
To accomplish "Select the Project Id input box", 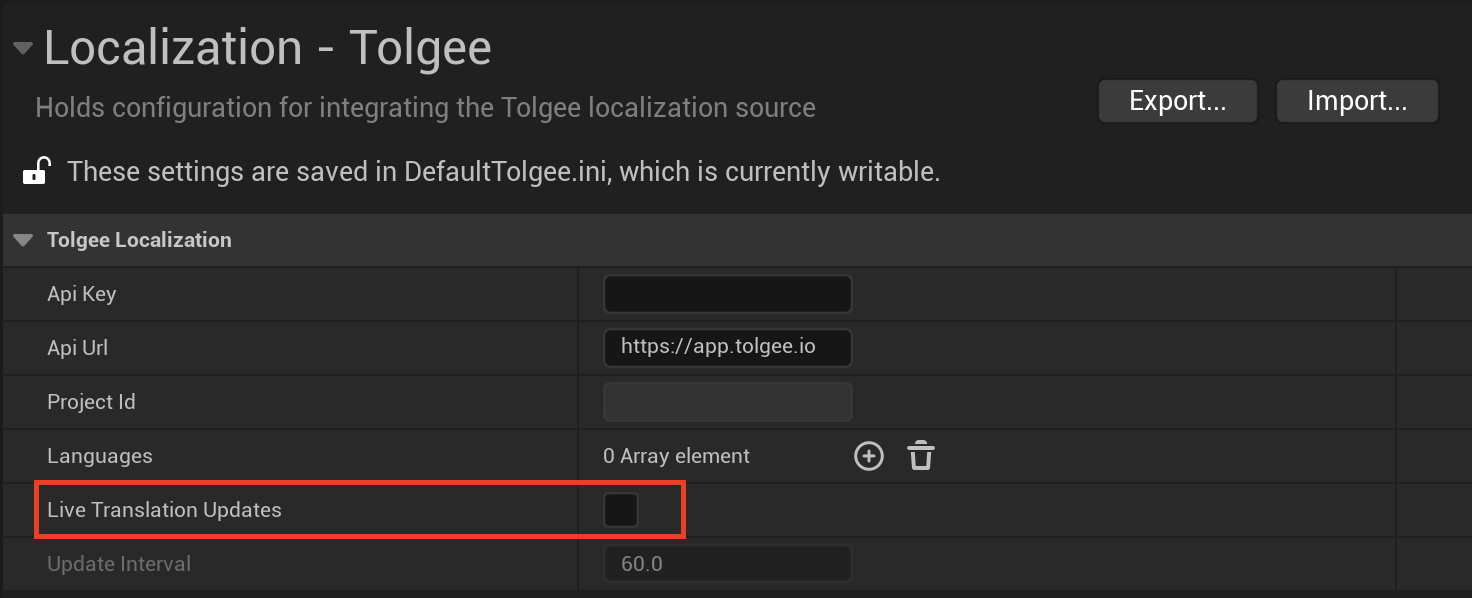I will tap(727, 402).
